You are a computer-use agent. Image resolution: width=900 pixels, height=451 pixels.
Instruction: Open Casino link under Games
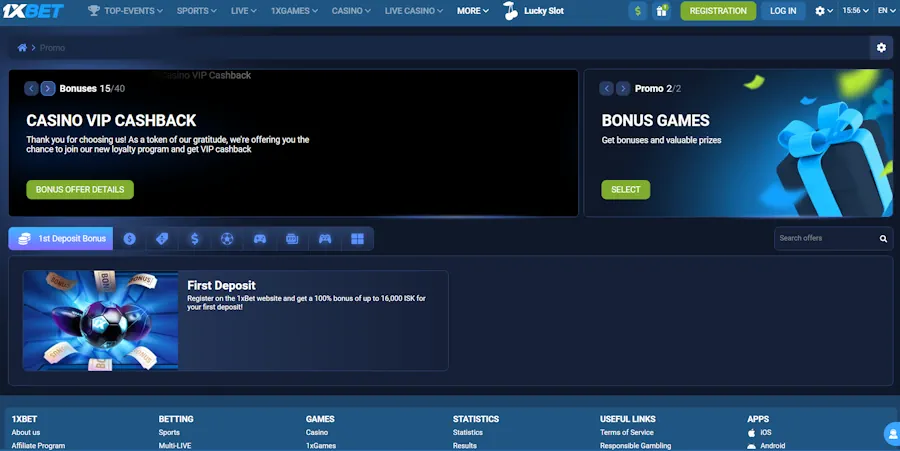(317, 432)
